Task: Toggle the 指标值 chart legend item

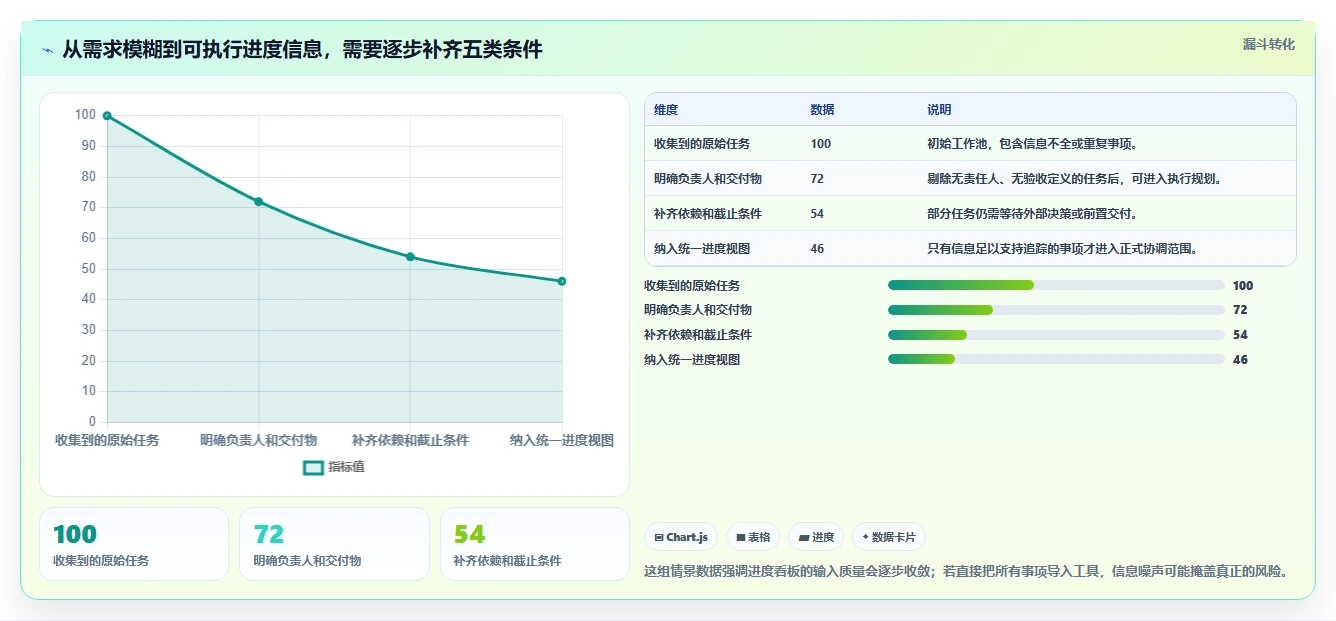Action: tap(334, 467)
